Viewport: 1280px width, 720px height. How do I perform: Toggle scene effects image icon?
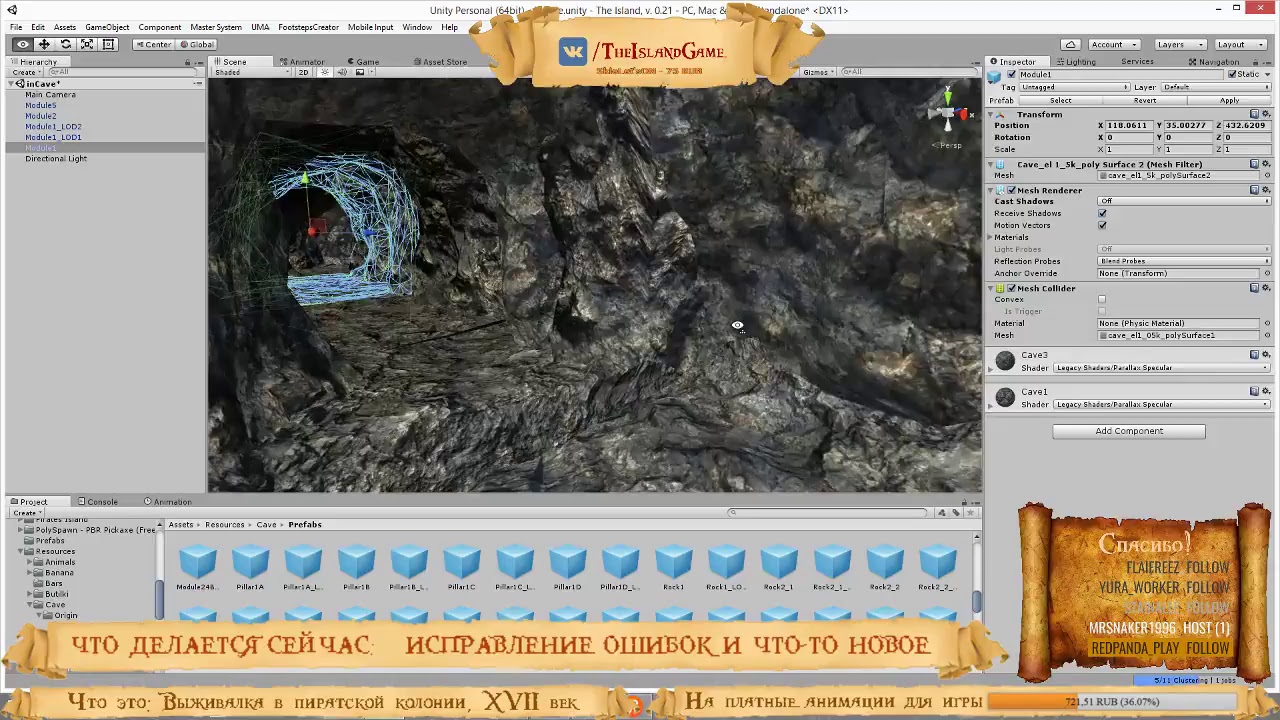click(361, 72)
